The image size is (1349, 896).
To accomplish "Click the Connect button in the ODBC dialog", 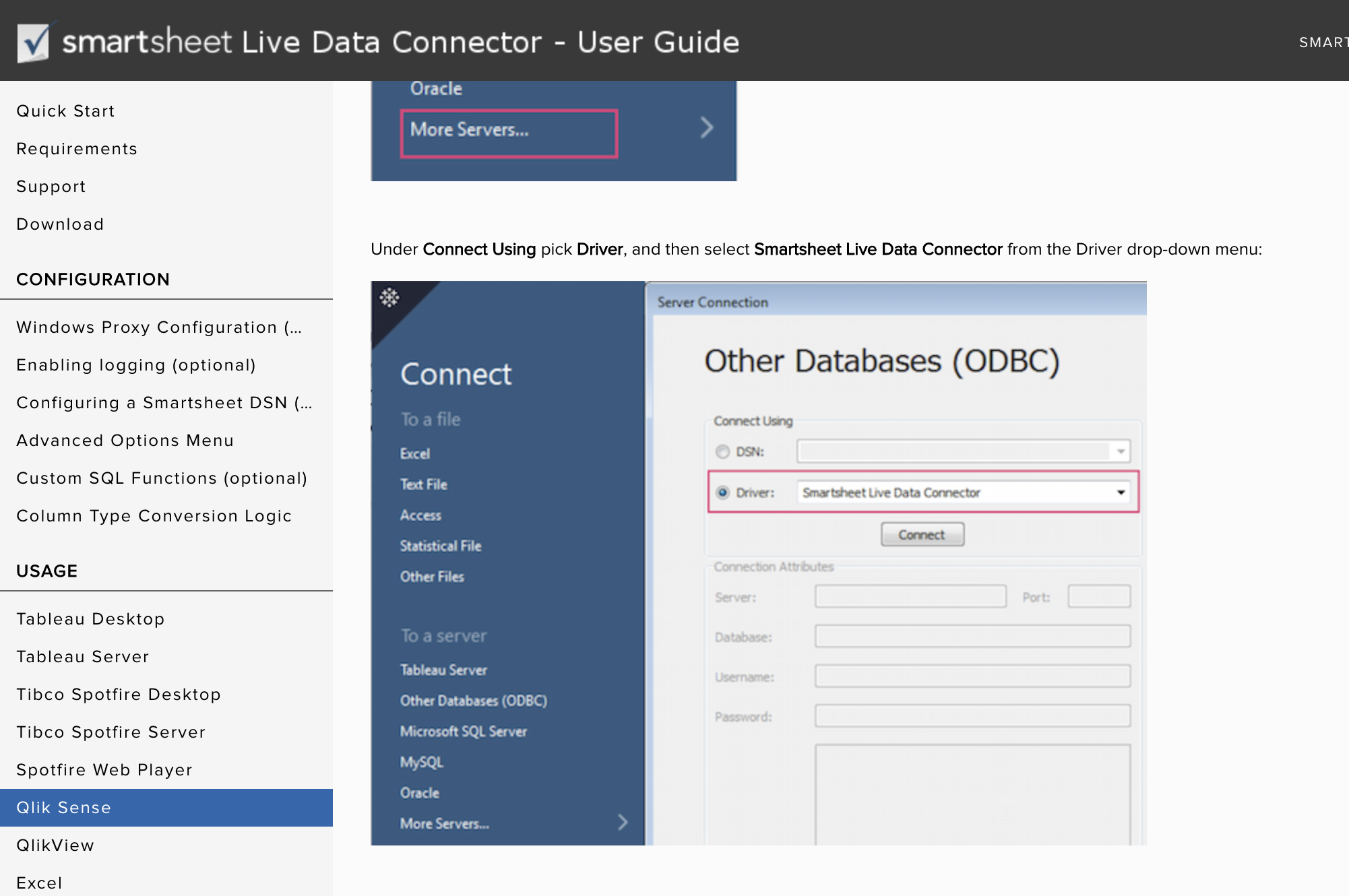I will (922, 534).
